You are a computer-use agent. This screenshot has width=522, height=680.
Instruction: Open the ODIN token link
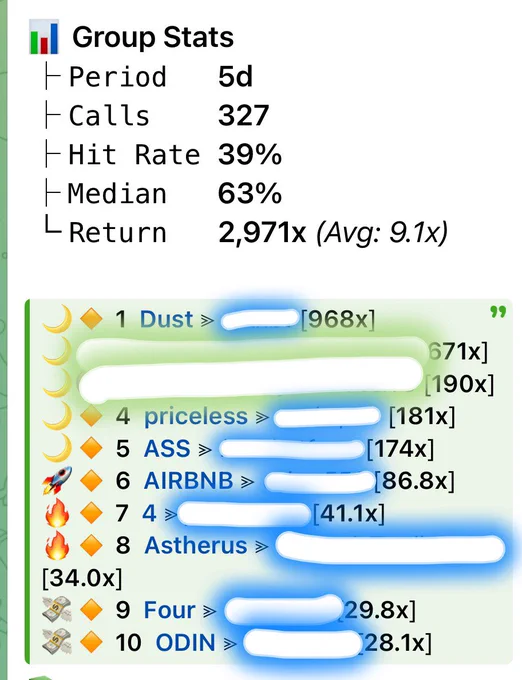[x=186, y=642]
